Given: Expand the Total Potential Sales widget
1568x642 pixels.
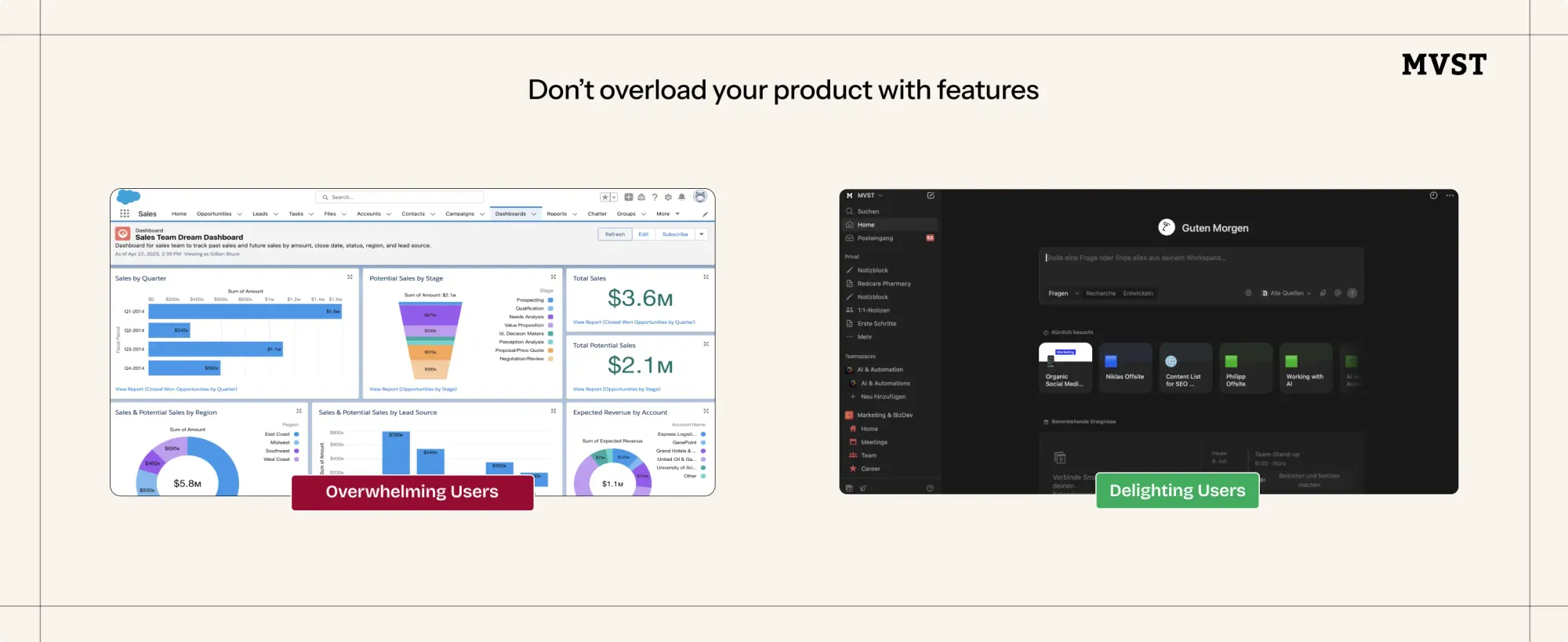Looking at the screenshot, I should (706, 344).
